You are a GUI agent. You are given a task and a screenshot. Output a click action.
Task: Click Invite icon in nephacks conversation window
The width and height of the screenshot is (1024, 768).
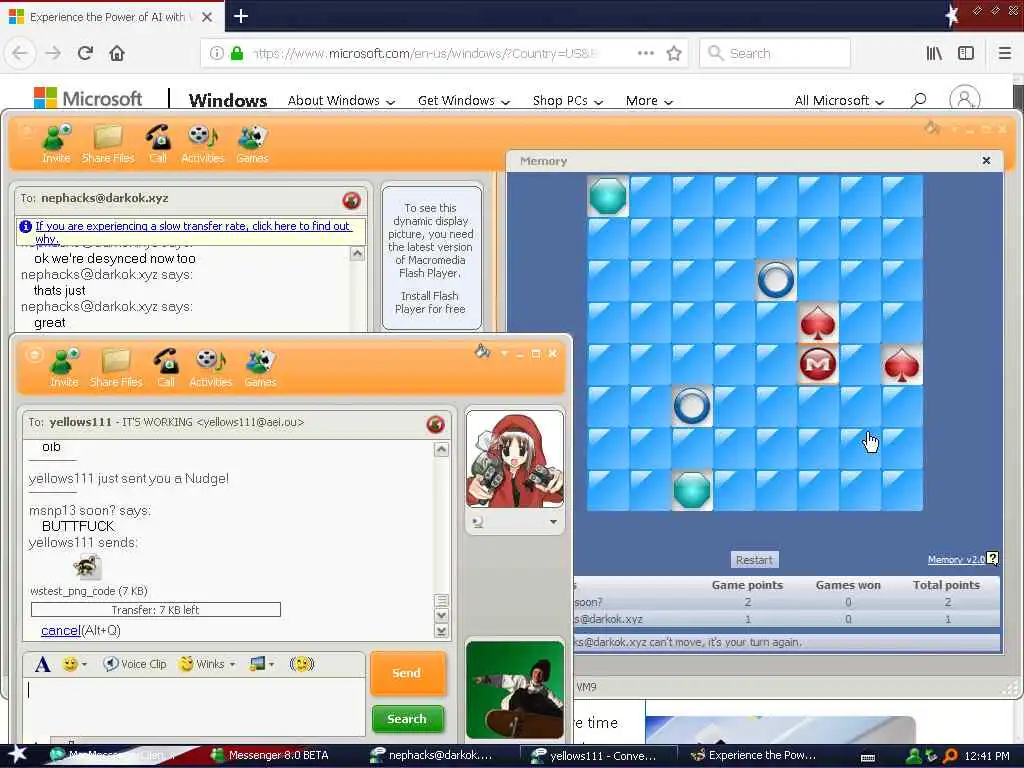(x=57, y=143)
